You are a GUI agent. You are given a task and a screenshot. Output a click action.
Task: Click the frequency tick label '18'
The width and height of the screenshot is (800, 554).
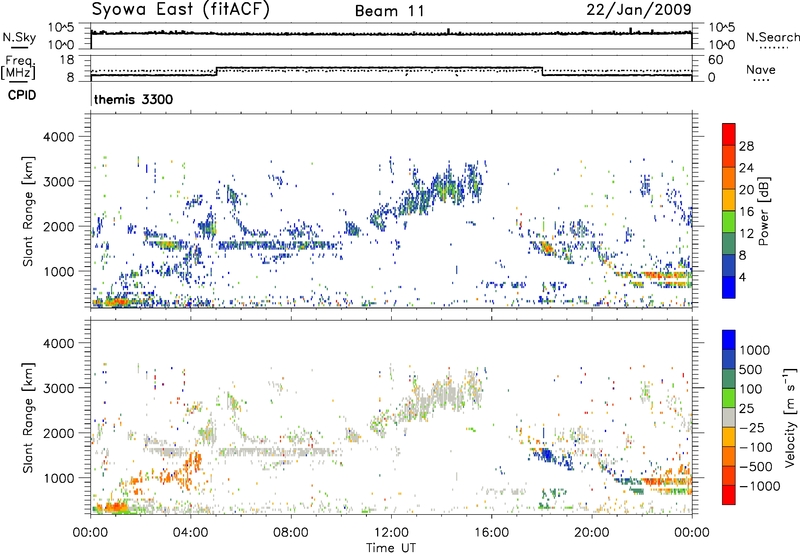pos(66,60)
